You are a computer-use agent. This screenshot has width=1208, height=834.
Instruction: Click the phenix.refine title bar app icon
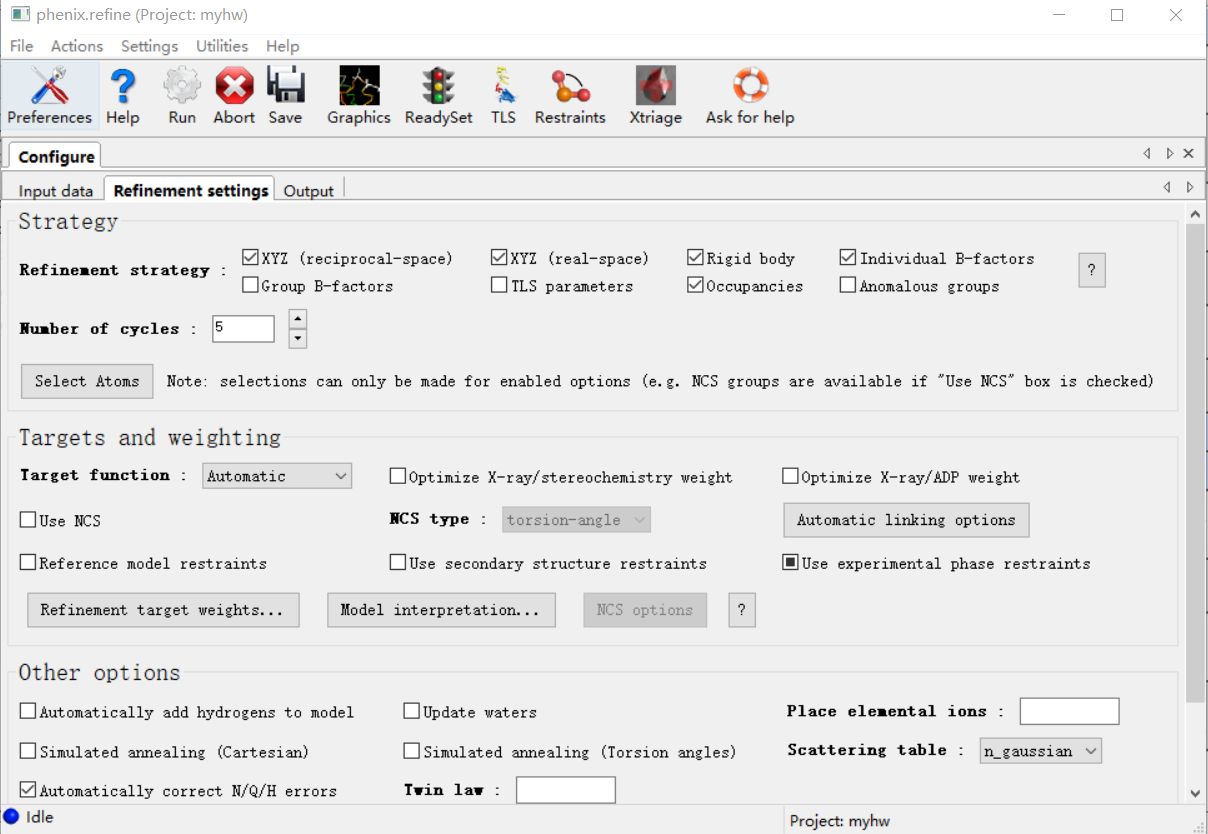[20, 15]
